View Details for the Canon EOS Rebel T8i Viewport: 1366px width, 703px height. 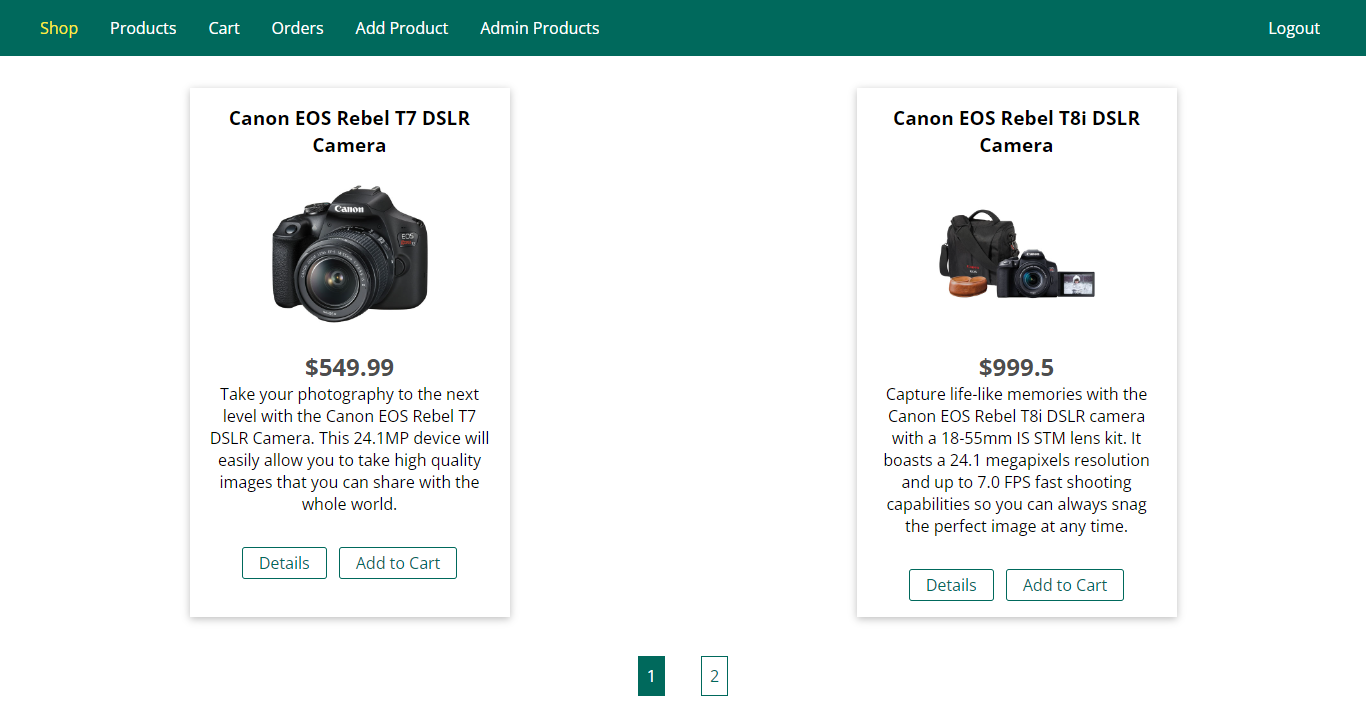point(951,584)
